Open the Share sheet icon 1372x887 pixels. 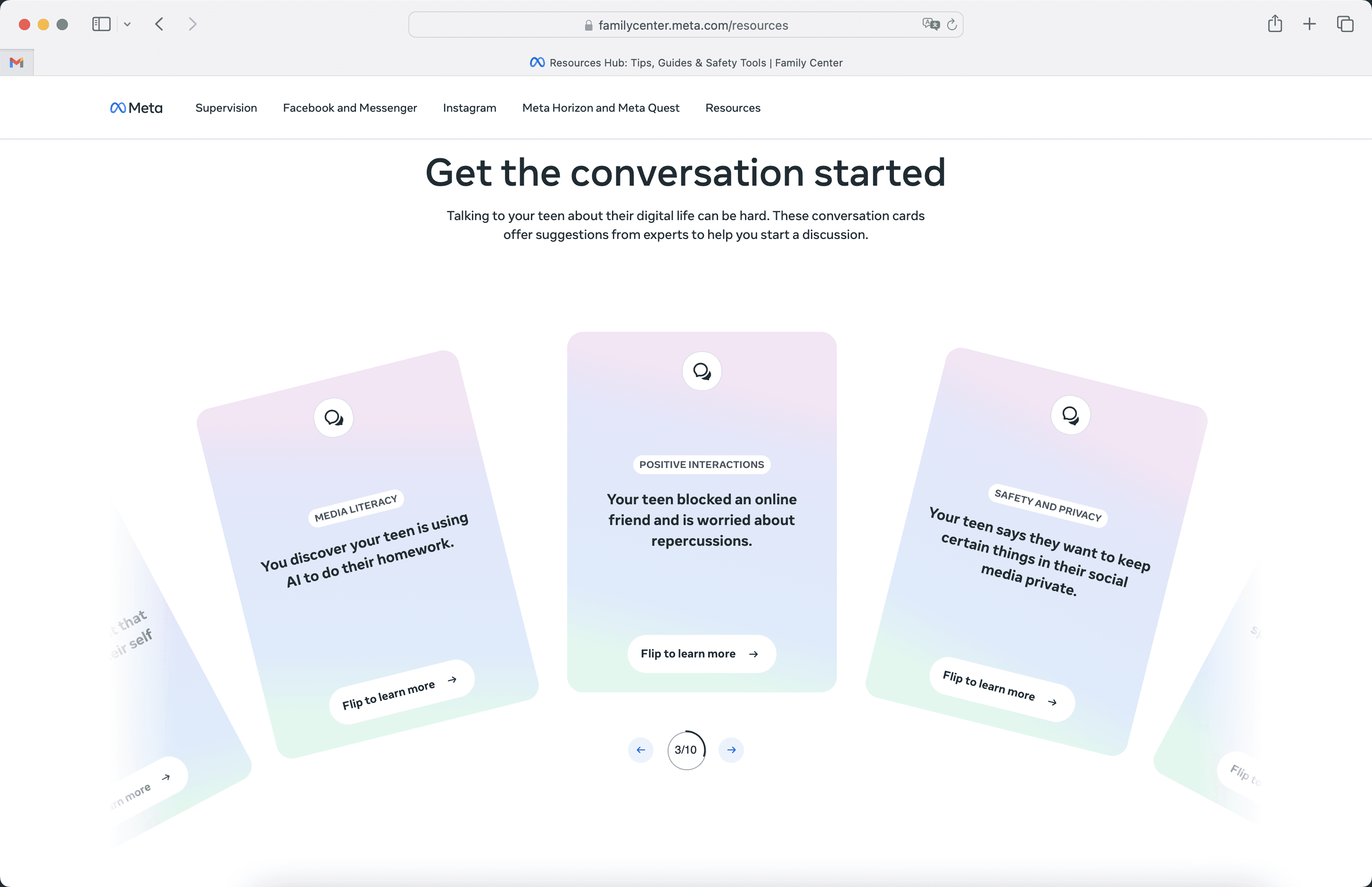click(x=1274, y=24)
